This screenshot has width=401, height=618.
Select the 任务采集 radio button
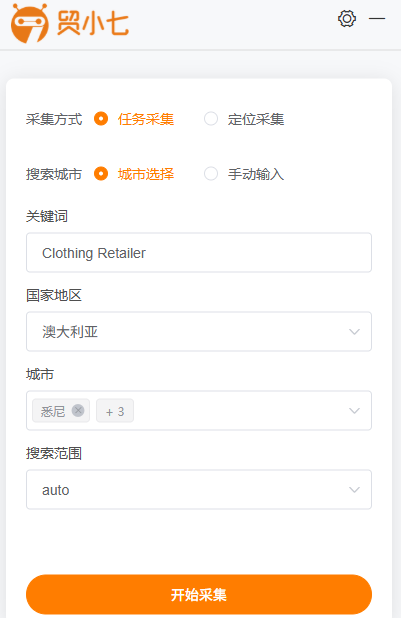pyautogui.click(x=101, y=119)
